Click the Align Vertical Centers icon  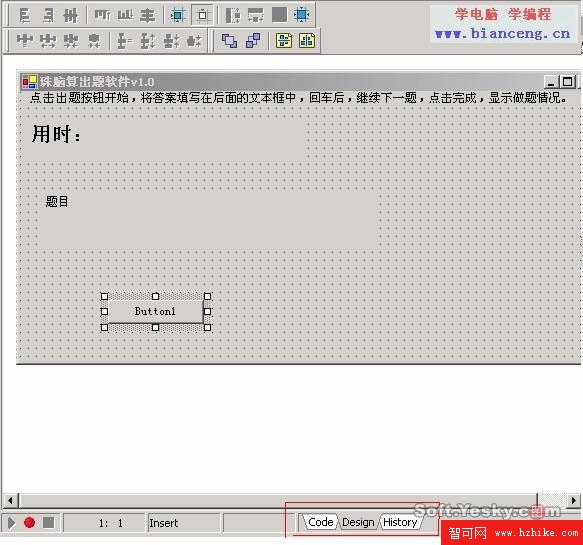point(148,16)
